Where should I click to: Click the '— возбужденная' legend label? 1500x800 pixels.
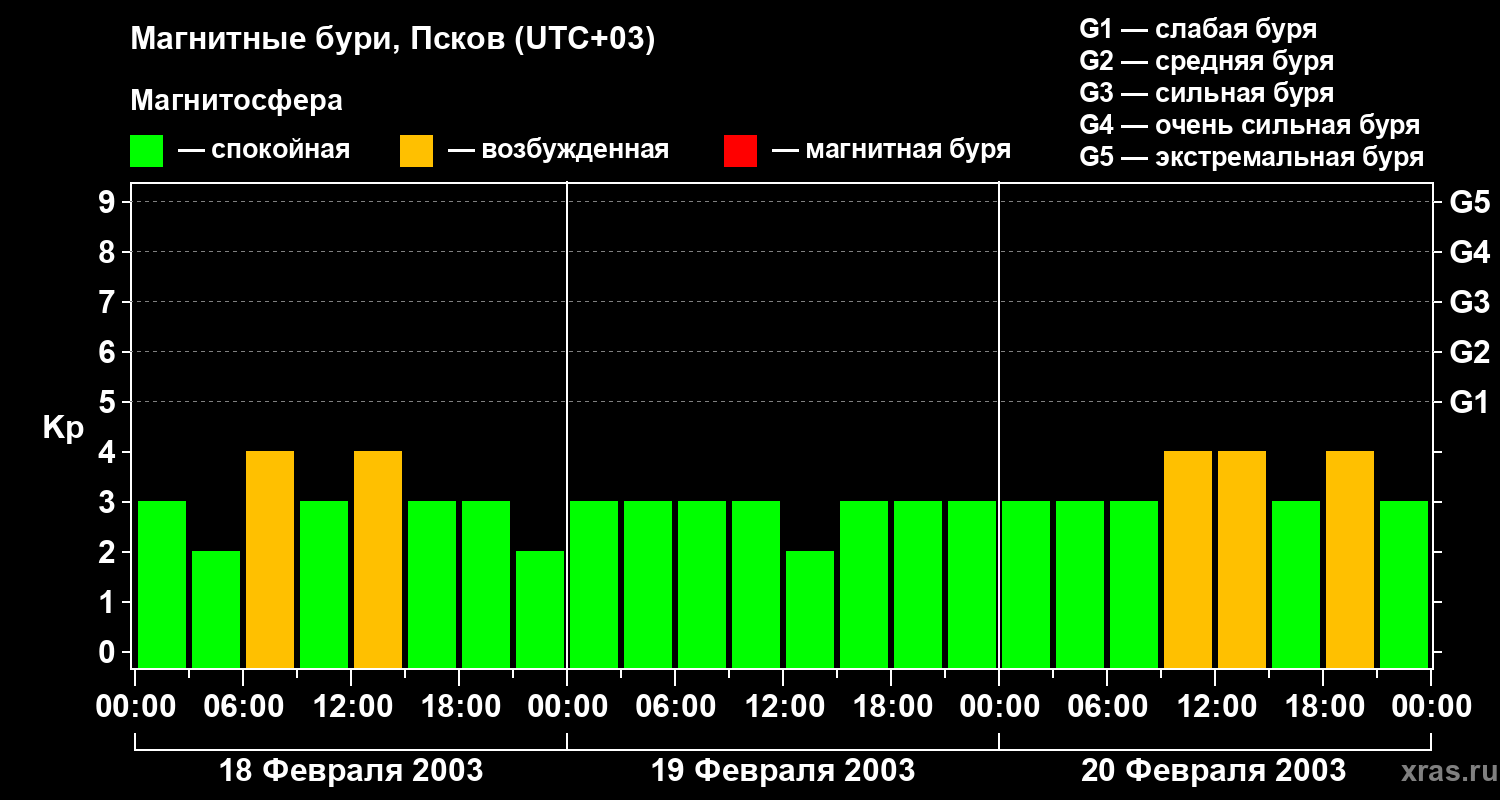tap(558, 150)
